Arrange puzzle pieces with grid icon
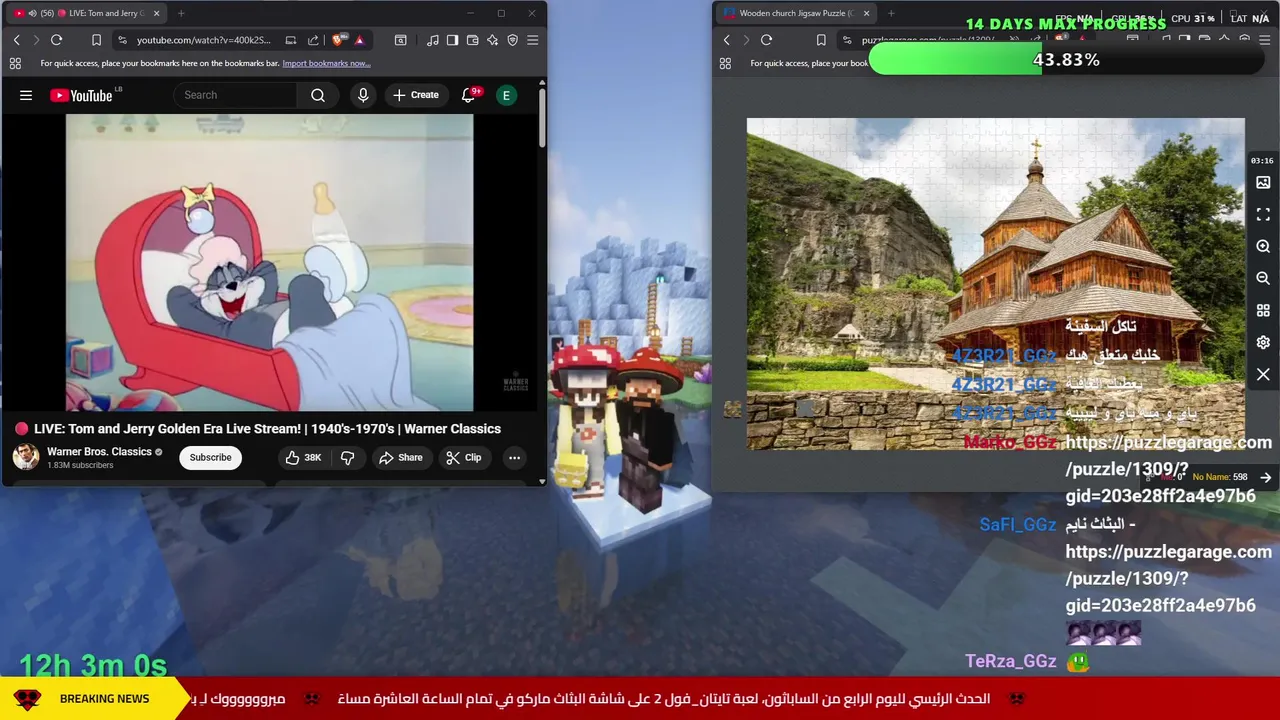 click(1263, 310)
